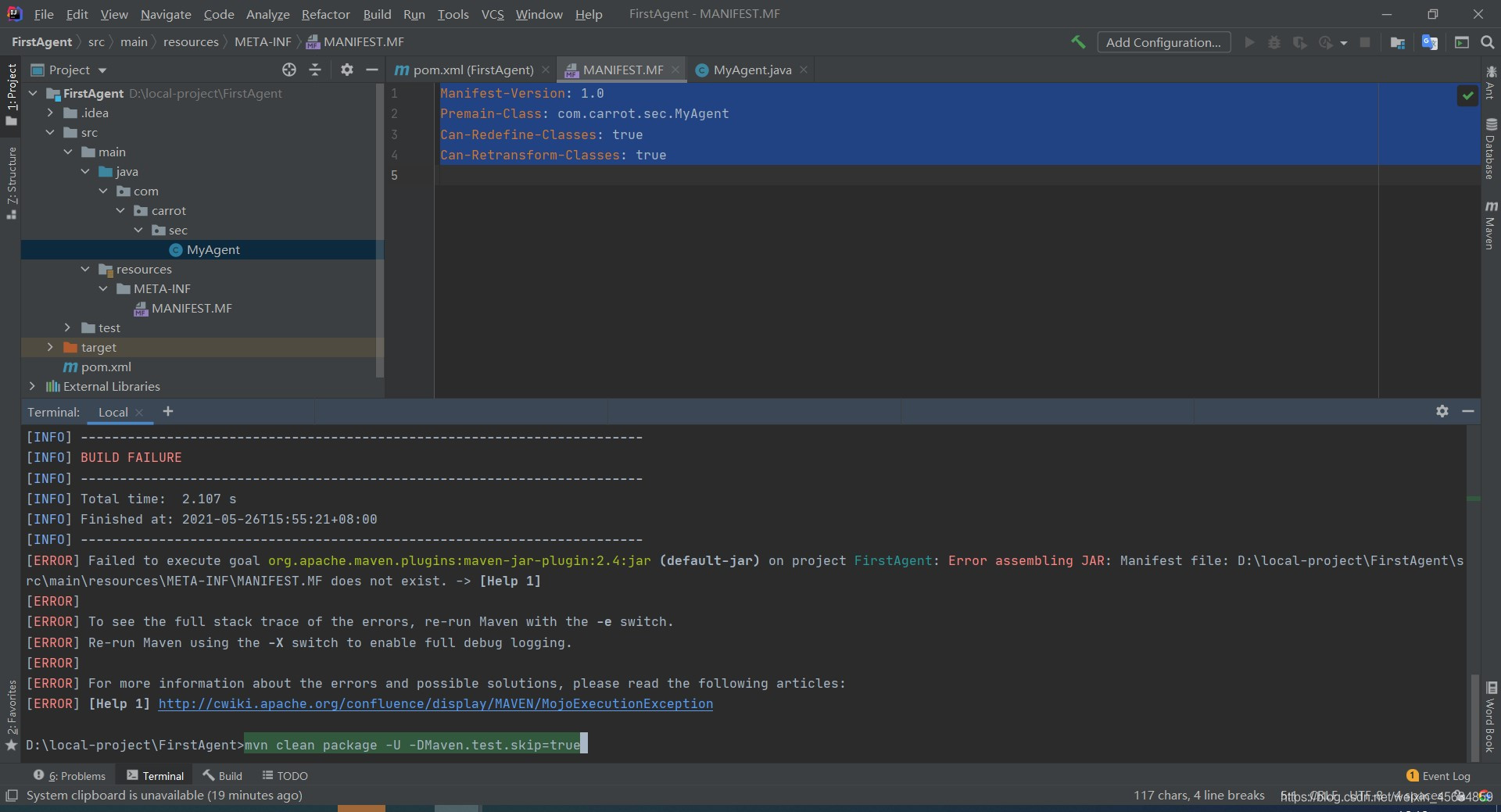Open the MojoExecutionException help link

tap(435, 703)
